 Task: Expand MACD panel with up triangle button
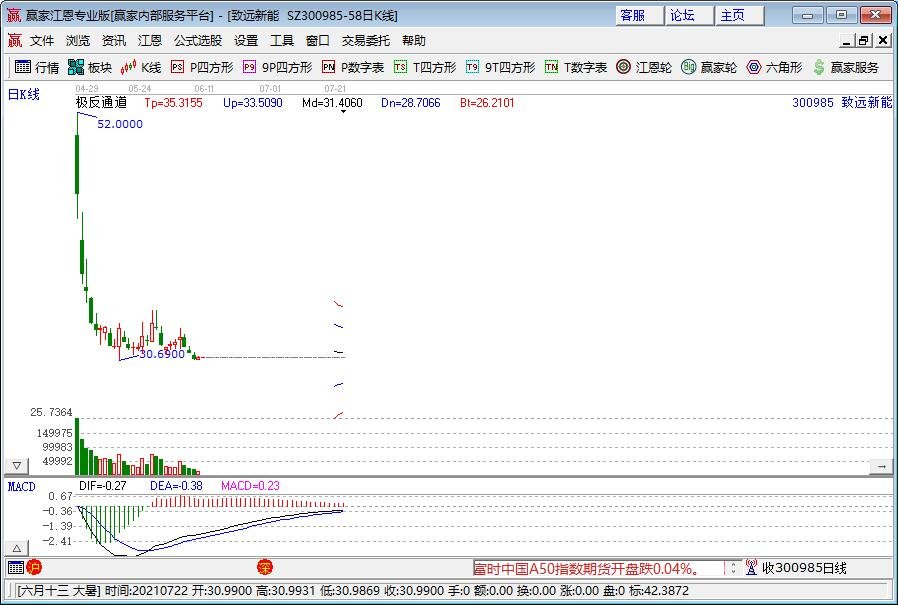point(17,548)
